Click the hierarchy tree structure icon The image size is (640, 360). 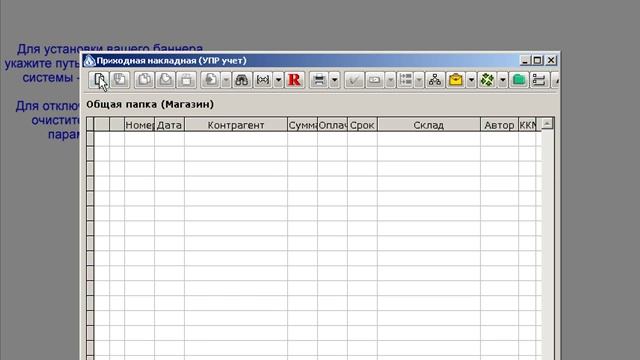coord(435,80)
